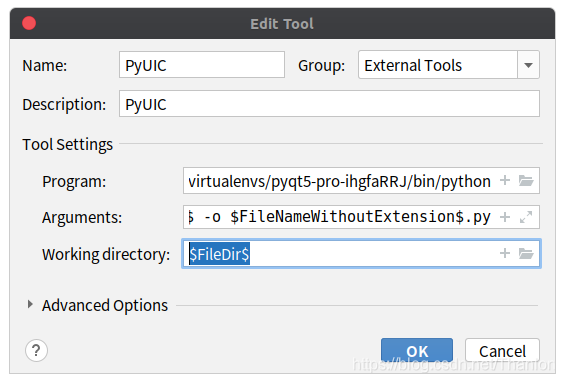The height and width of the screenshot is (383, 565).
Task: Expand Advanced Options section
Action: 30,305
